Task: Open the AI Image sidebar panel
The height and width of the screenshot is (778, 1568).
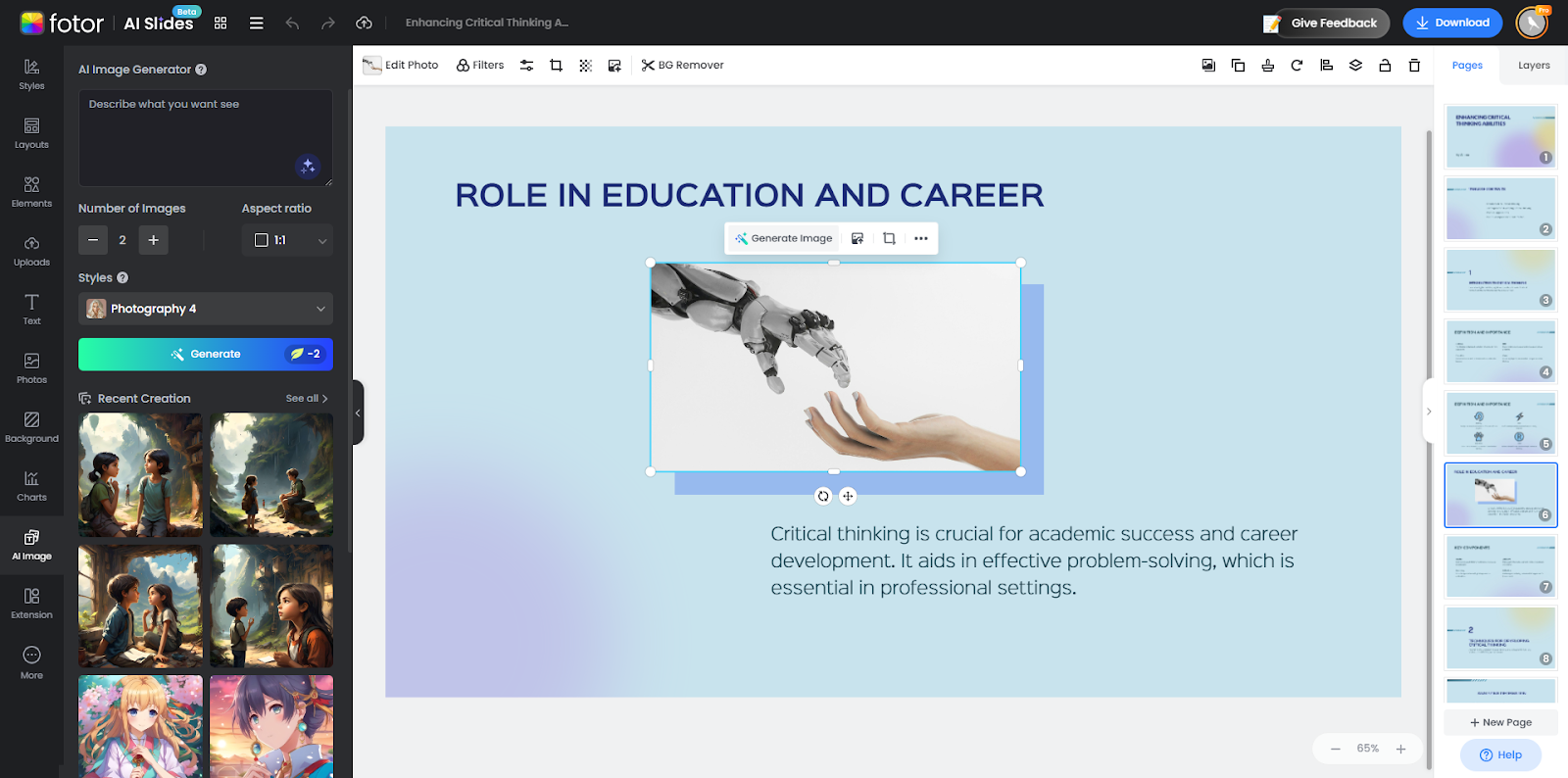Action: coord(31,545)
